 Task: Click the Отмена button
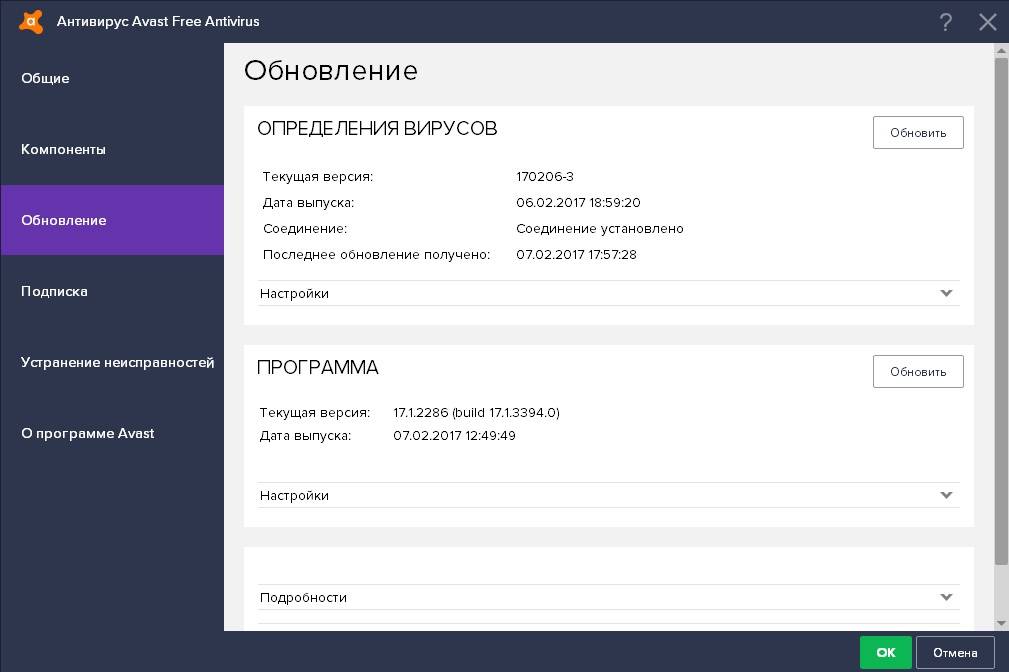click(955, 653)
